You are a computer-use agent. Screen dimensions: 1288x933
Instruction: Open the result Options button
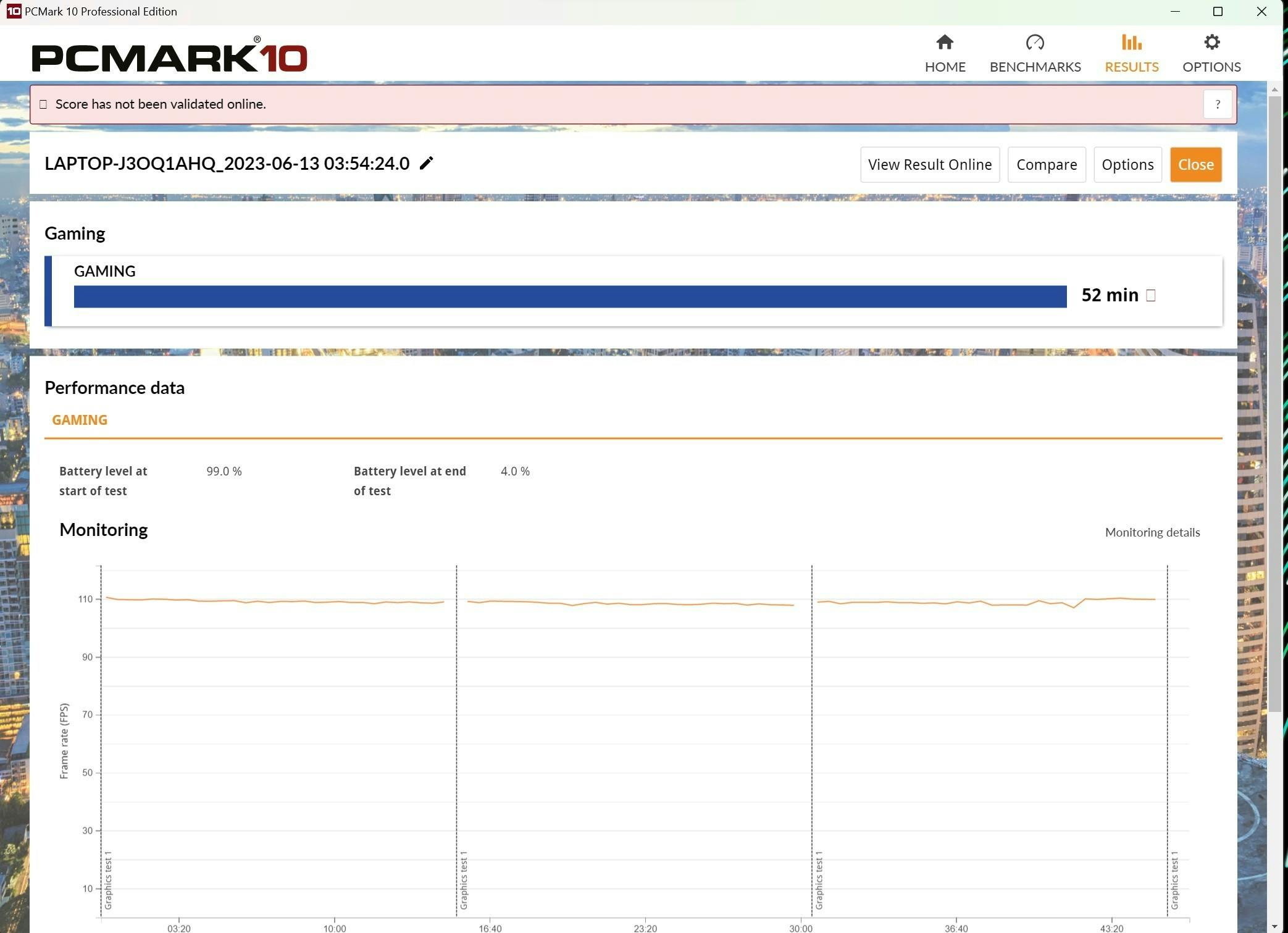1127,165
